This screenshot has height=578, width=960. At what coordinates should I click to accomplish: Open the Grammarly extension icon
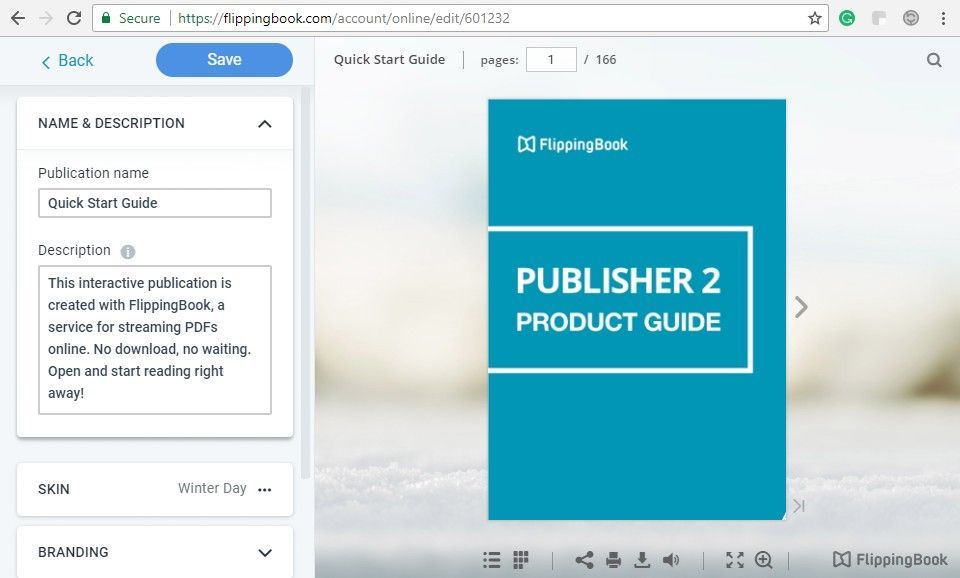[x=847, y=18]
